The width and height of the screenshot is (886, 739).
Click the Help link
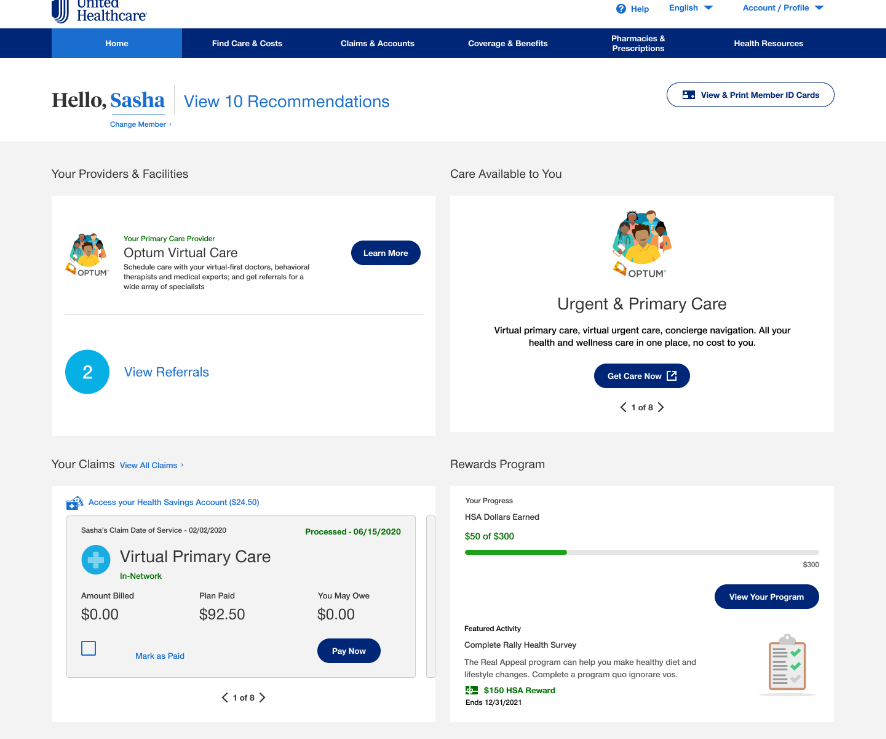click(640, 9)
